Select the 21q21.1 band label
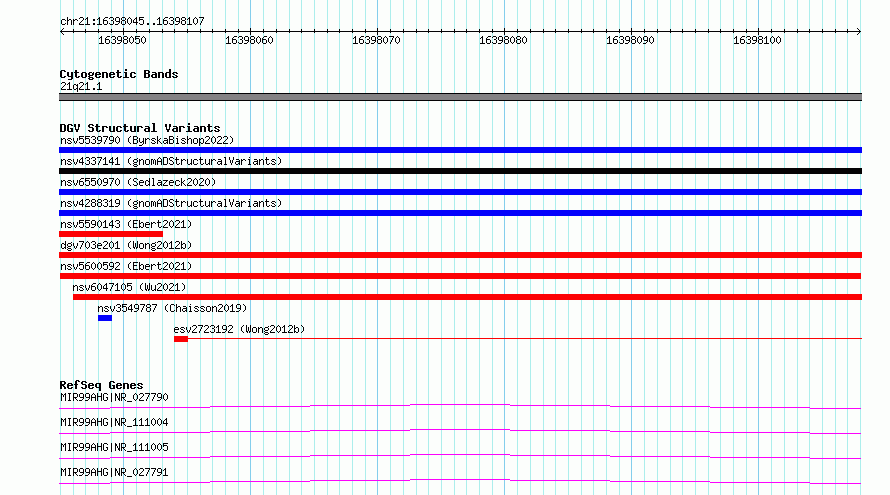The image size is (890, 495). click(81, 86)
